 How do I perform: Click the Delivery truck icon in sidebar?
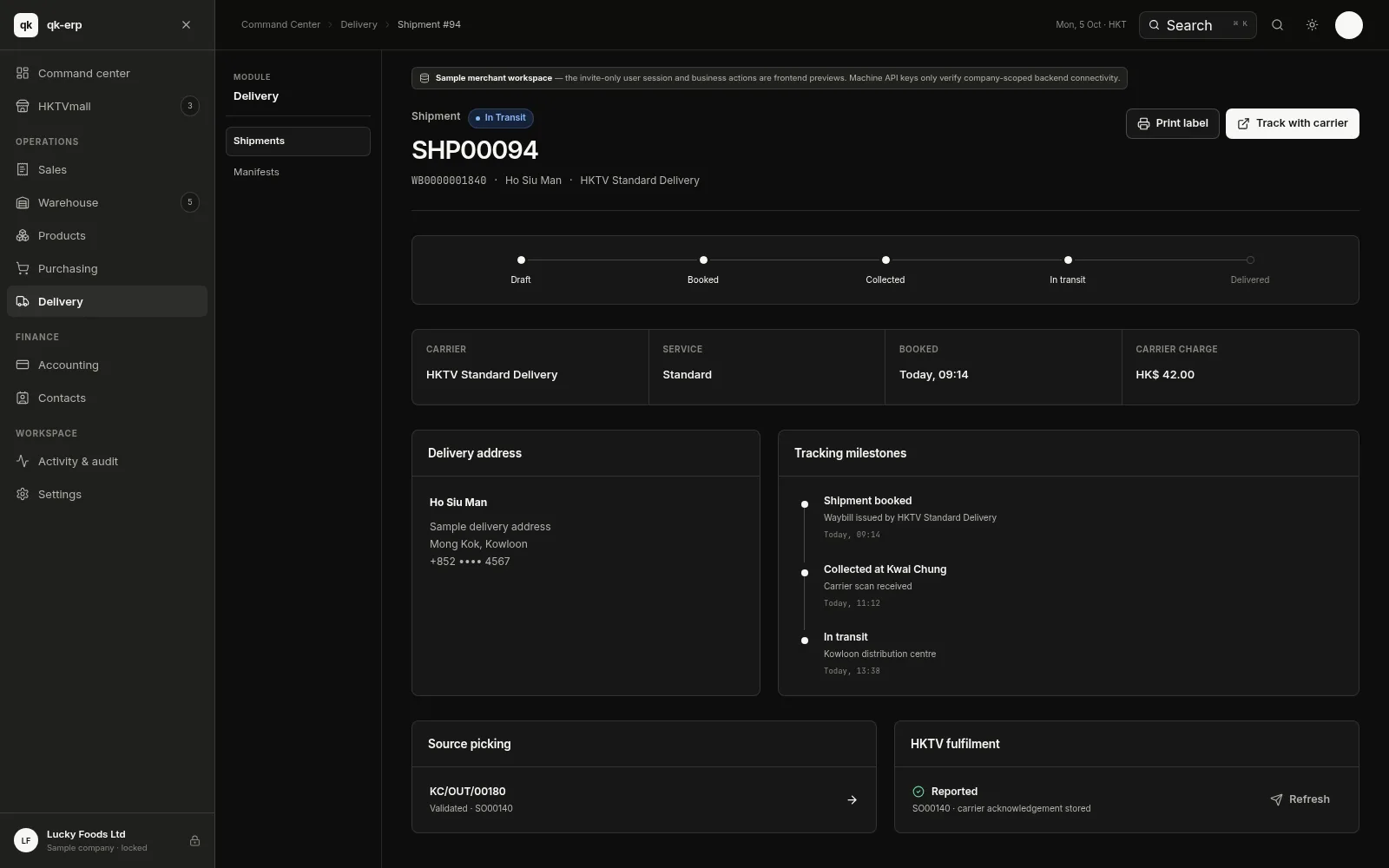coord(23,301)
